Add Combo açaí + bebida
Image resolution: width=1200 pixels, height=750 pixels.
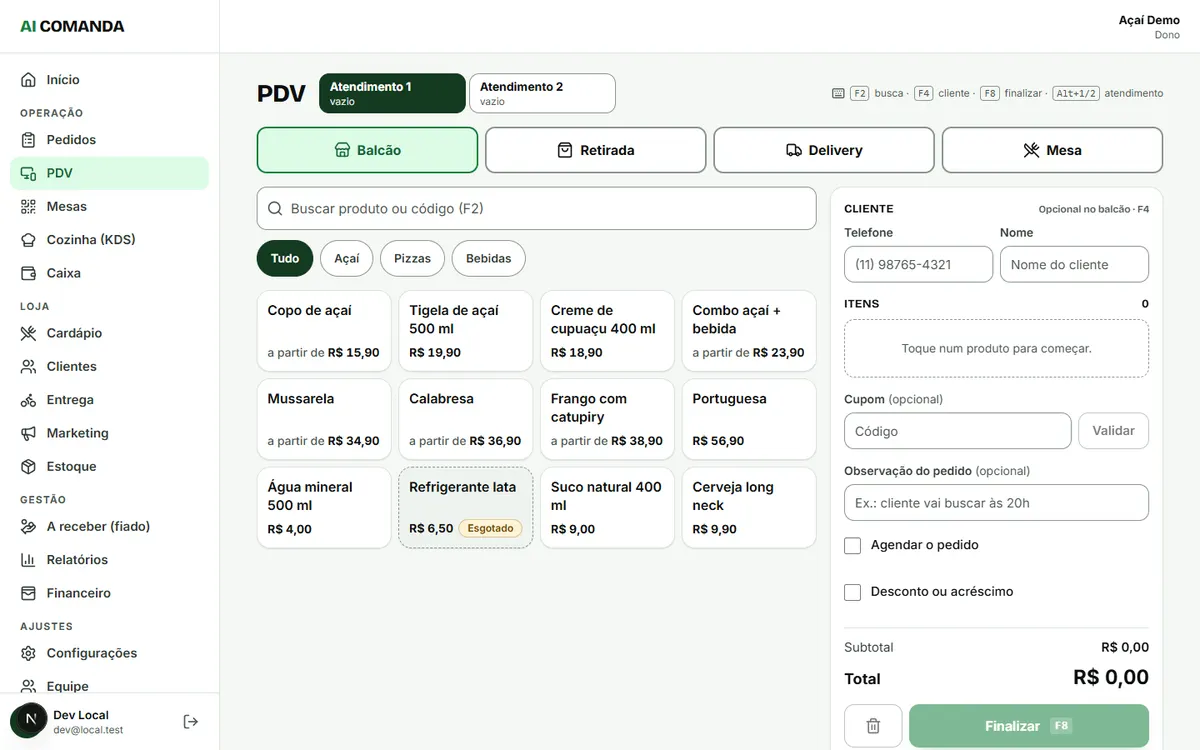pyautogui.click(x=749, y=331)
